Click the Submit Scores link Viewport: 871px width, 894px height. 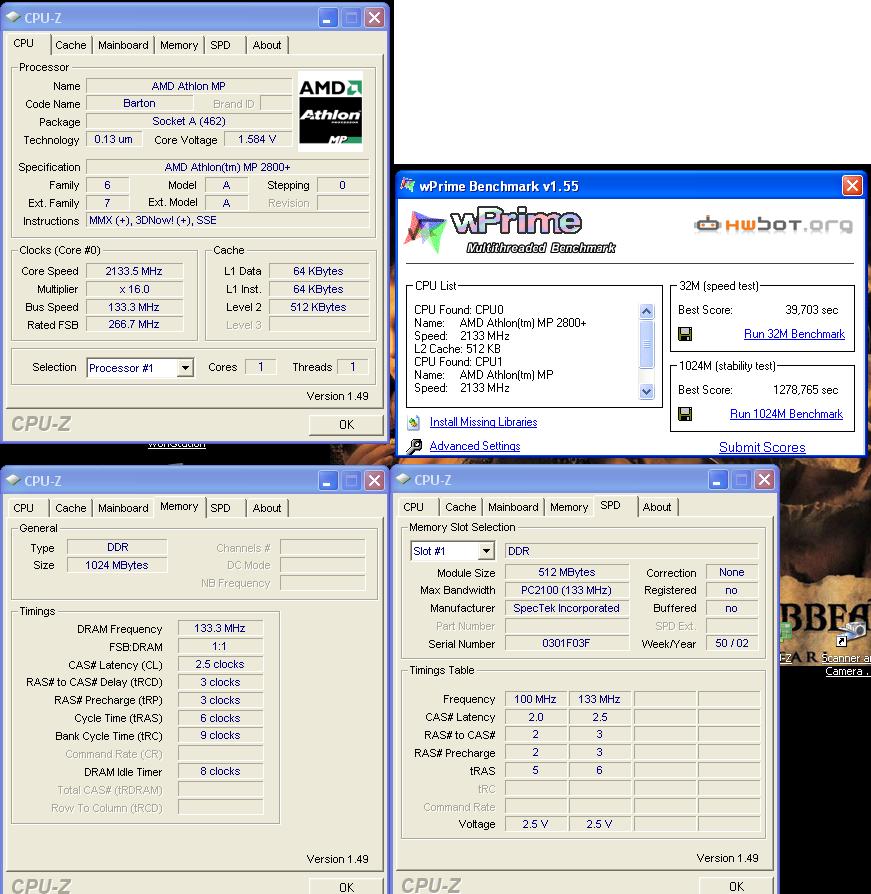(762, 448)
